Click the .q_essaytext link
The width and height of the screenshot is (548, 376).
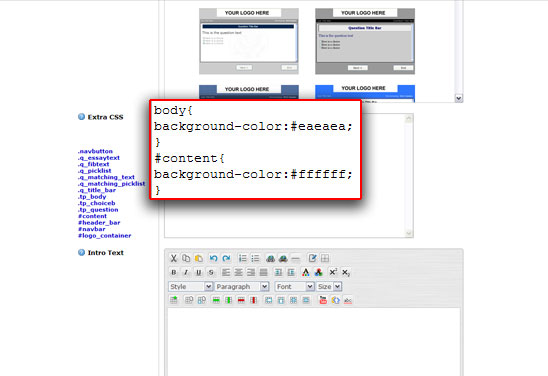pyautogui.click(x=99, y=158)
